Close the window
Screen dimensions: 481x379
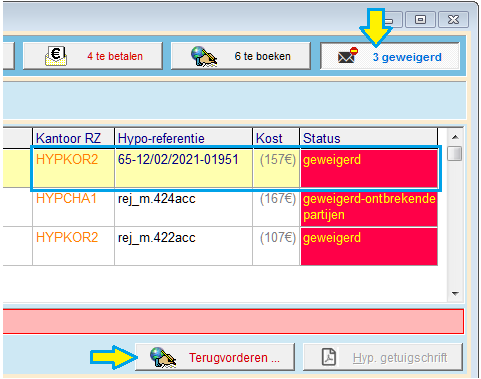(453, 20)
